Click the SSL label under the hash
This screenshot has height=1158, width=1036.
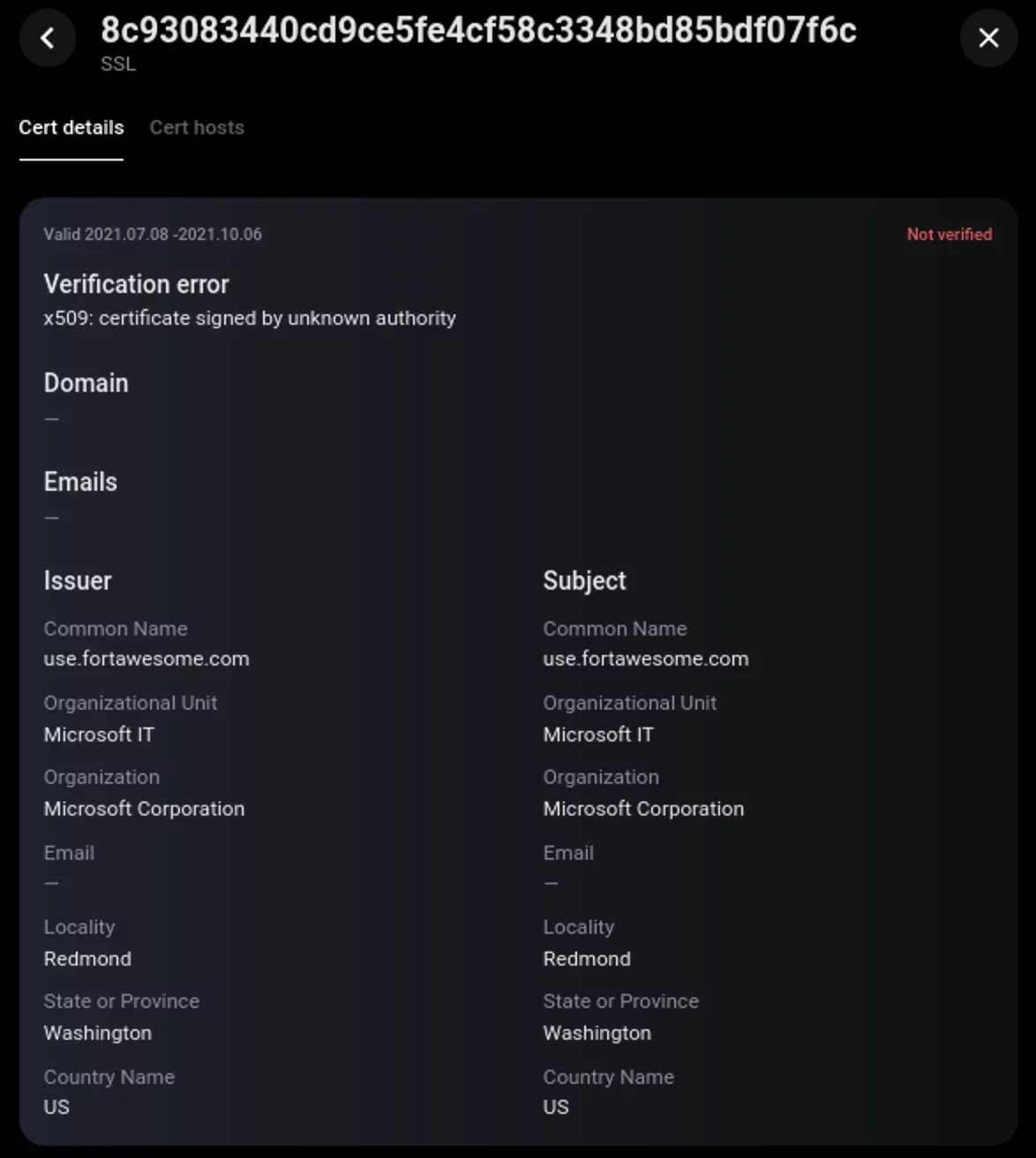pyautogui.click(x=118, y=64)
